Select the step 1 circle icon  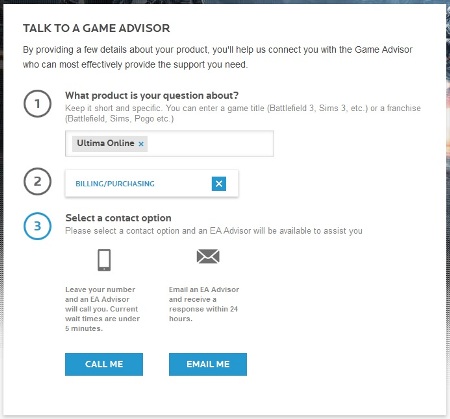(37, 104)
